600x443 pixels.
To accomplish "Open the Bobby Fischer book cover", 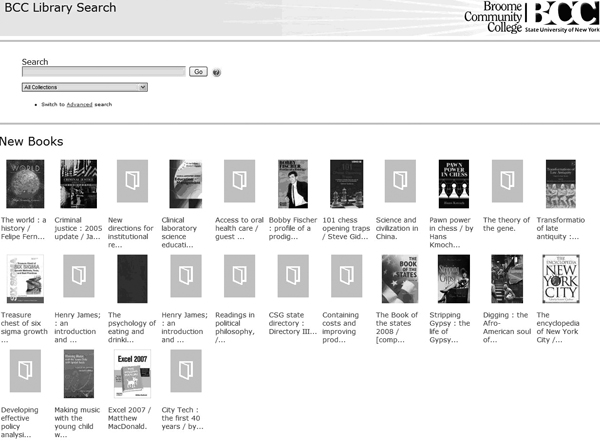I will pos(292,183).
